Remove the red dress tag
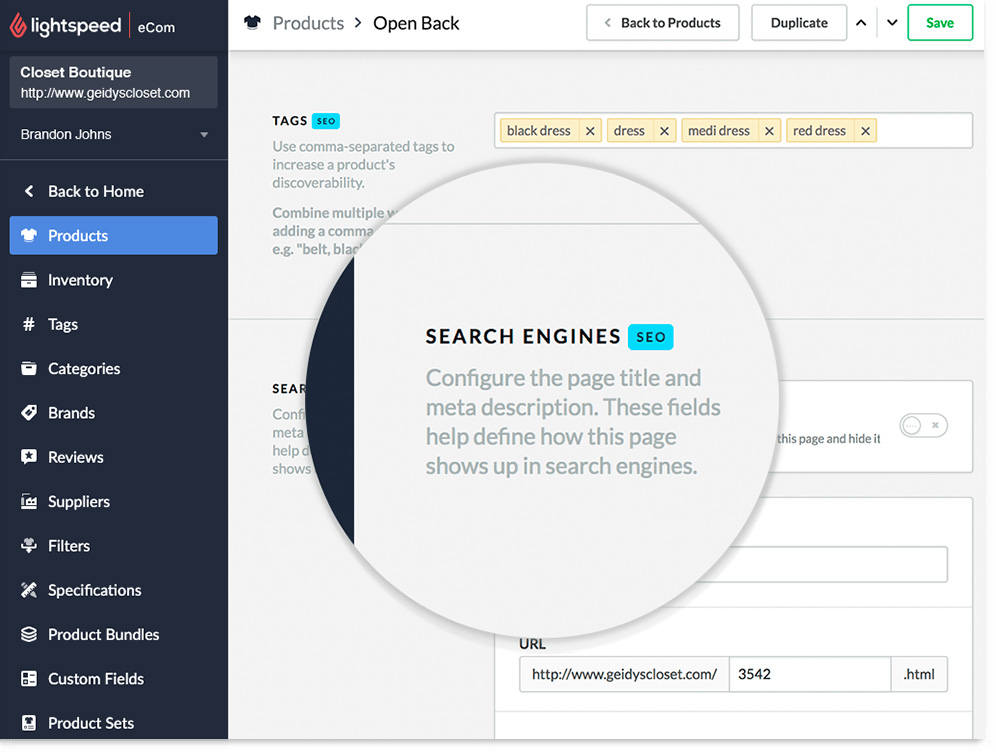The height and width of the screenshot is (752, 996). tap(865, 131)
